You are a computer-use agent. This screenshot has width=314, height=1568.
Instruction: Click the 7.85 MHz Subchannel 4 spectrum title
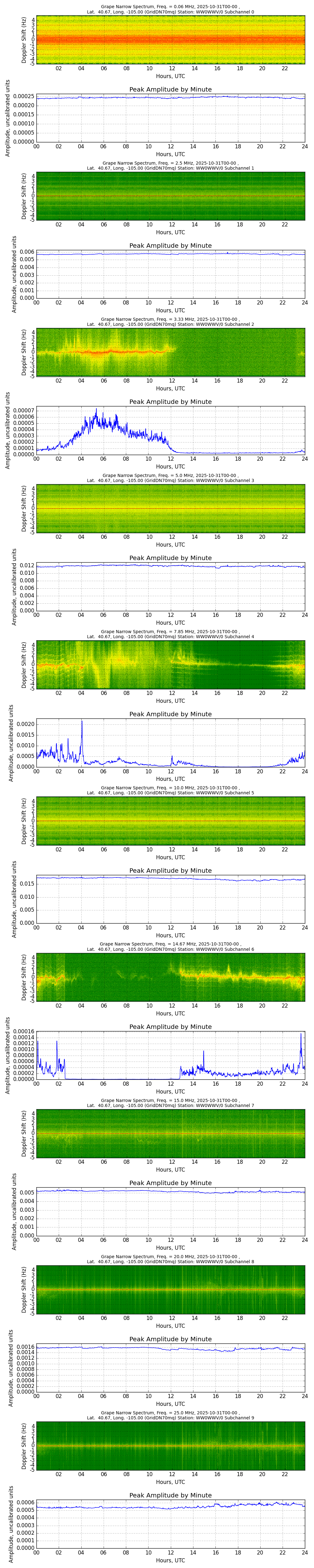[x=170, y=634]
